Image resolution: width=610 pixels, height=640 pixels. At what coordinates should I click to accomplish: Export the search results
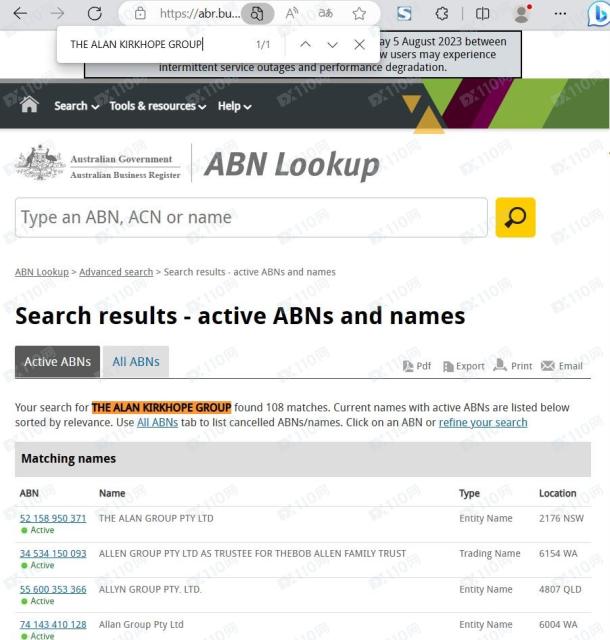[464, 366]
